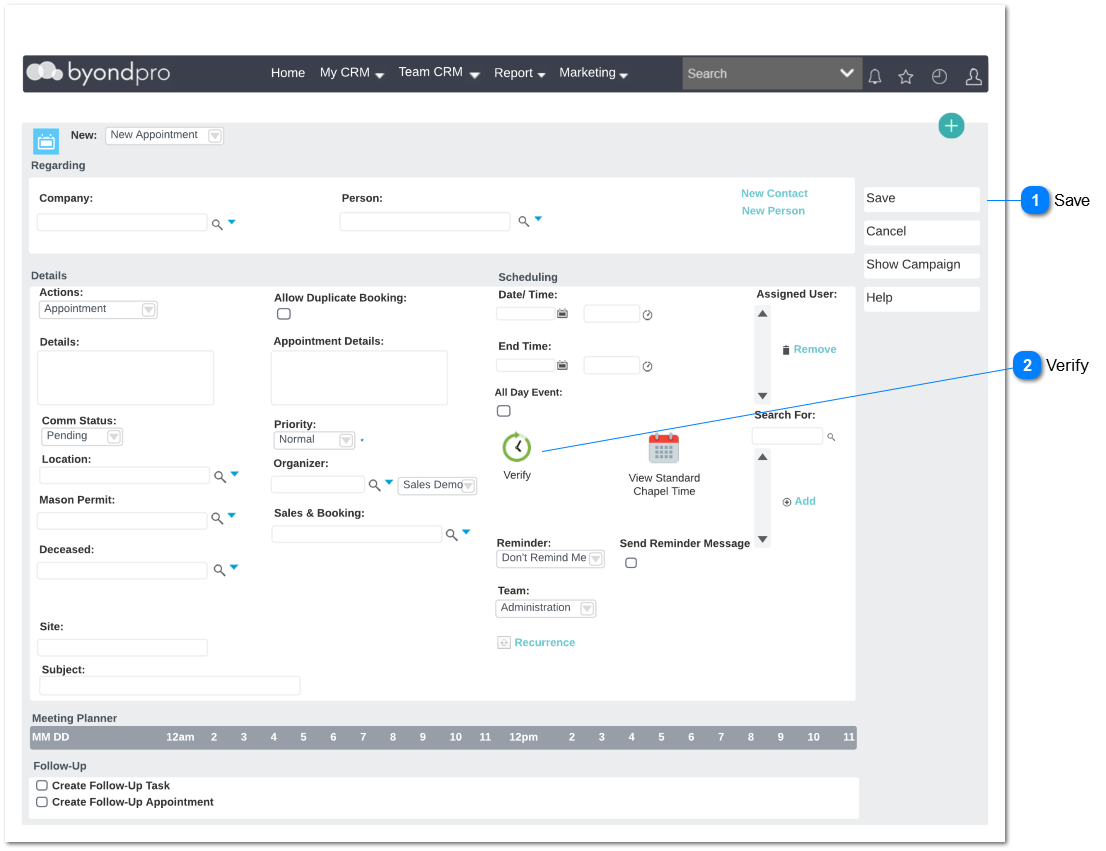The height and width of the screenshot is (851, 1106).
Task: Enable Allow Duplicate Booking checkbox
Action: click(284, 314)
